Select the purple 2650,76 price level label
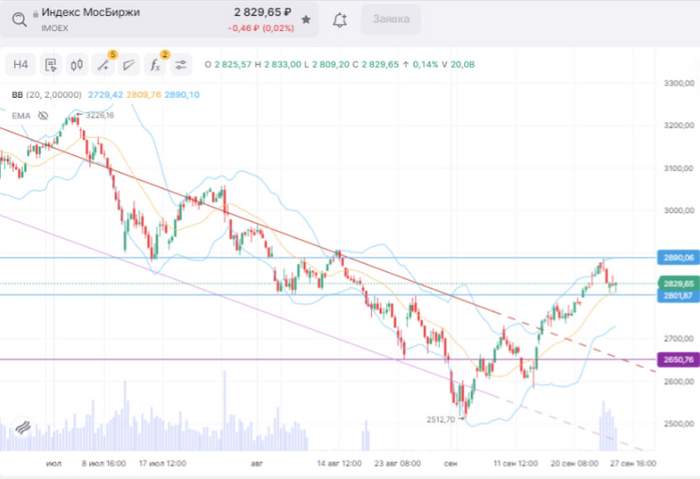This screenshot has height=479, width=700. pos(677,359)
